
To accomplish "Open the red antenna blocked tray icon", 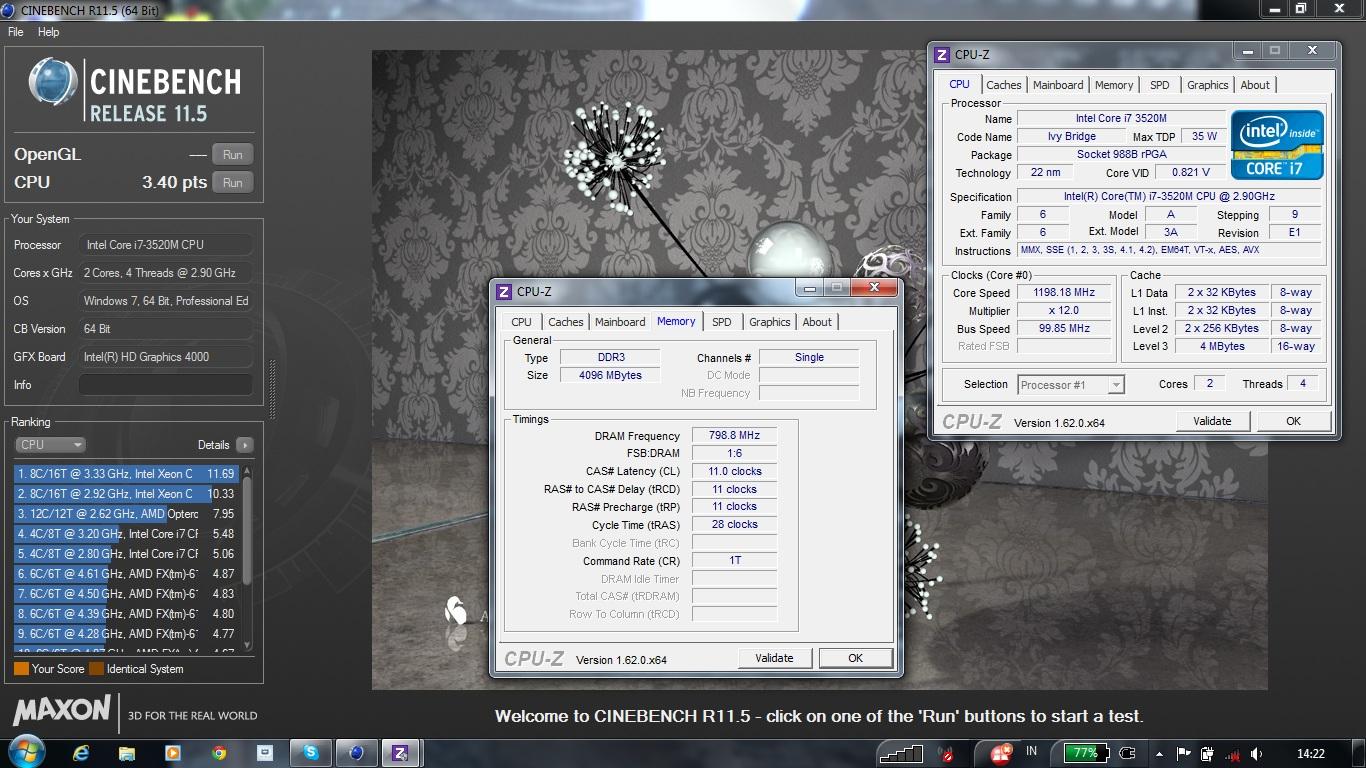I will coord(945,753).
